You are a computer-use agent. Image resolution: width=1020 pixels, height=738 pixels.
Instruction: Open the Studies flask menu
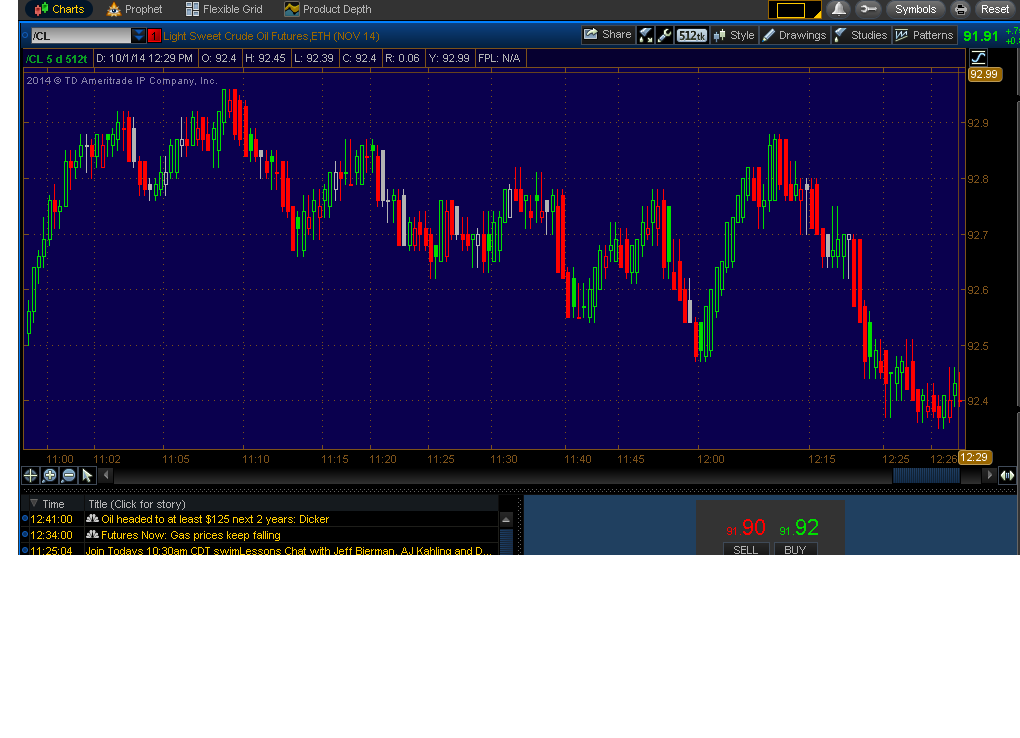tap(861, 36)
